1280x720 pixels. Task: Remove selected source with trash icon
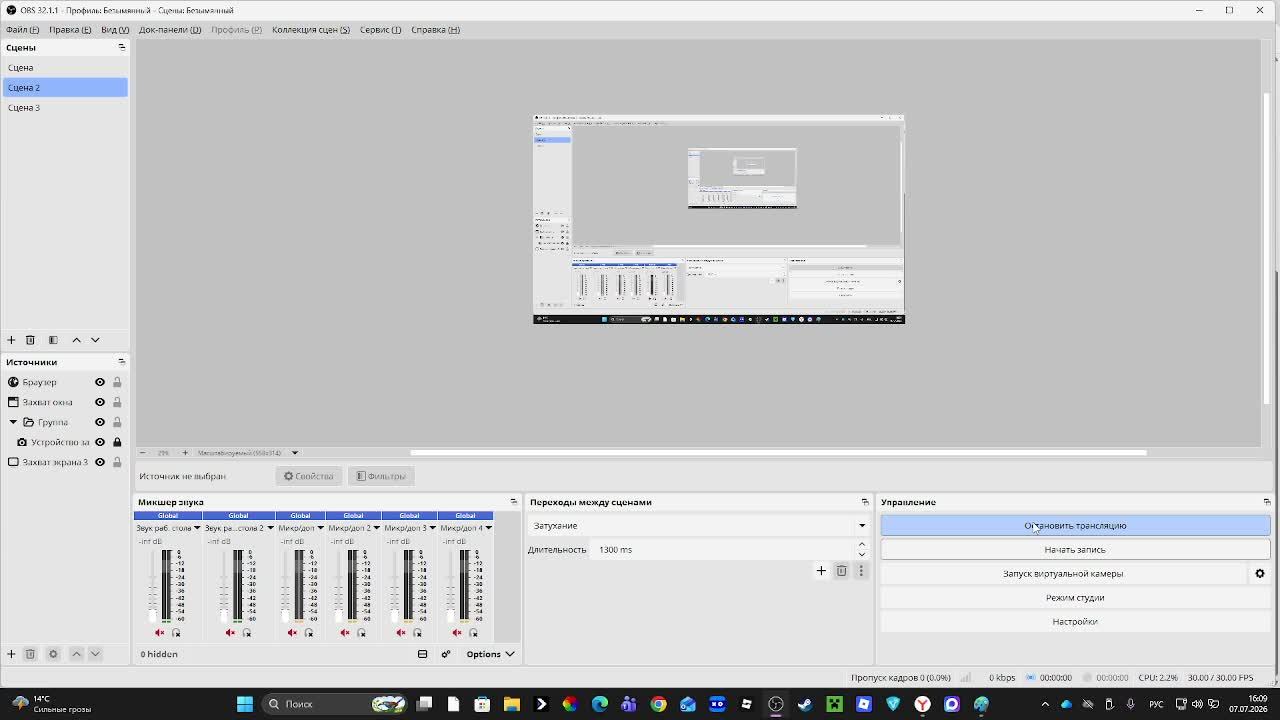[30, 654]
